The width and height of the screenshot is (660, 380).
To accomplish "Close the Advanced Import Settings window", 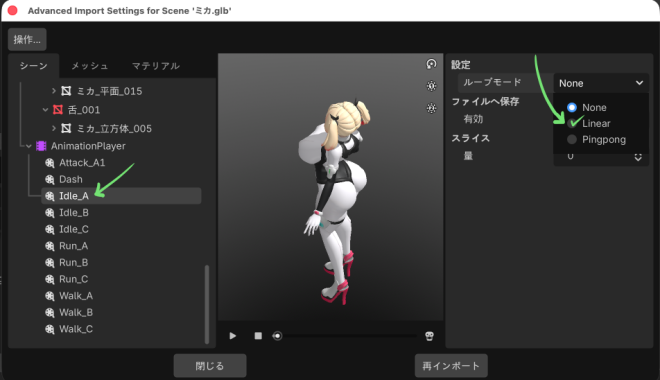I will 13,10.
